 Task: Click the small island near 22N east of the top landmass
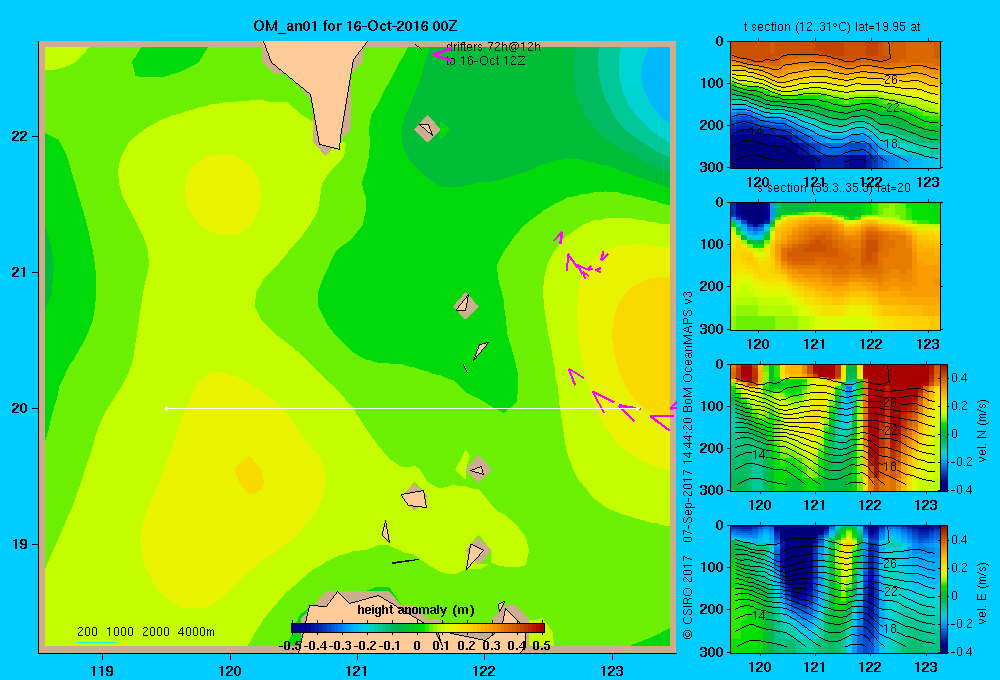pos(427,129)
